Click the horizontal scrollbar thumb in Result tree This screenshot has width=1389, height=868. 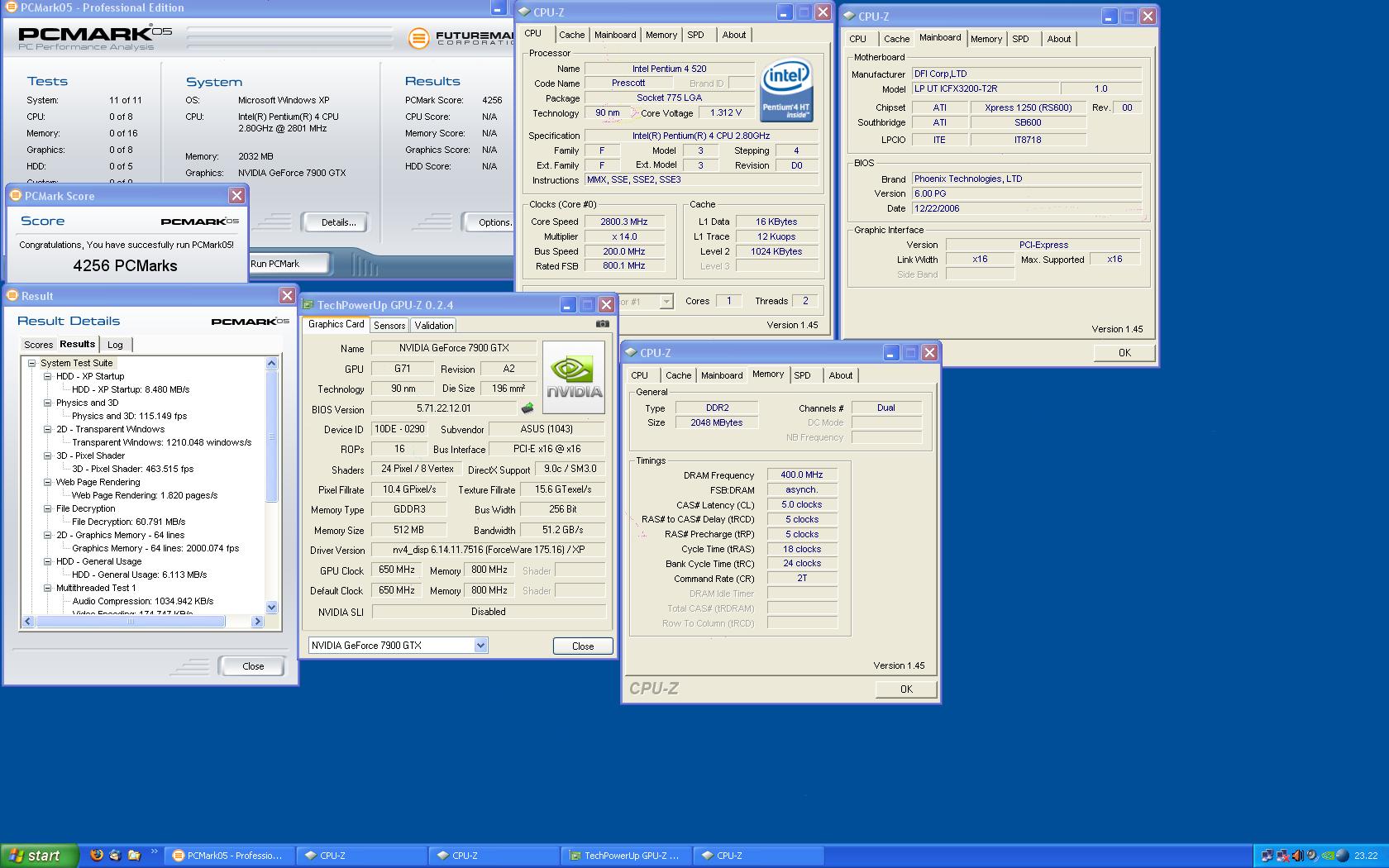[x=130, y=621]
